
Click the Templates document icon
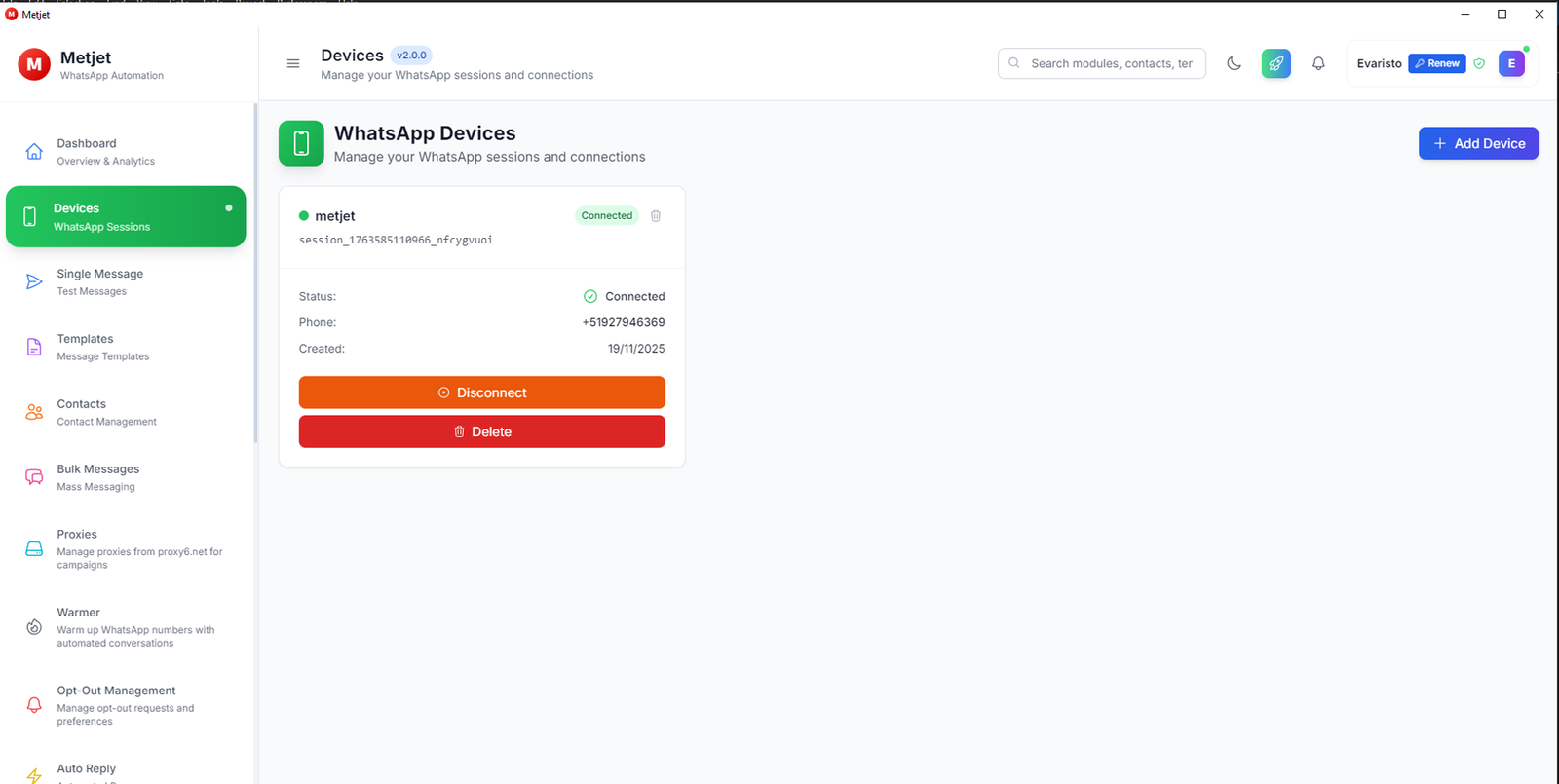click(x=34, y=347)
